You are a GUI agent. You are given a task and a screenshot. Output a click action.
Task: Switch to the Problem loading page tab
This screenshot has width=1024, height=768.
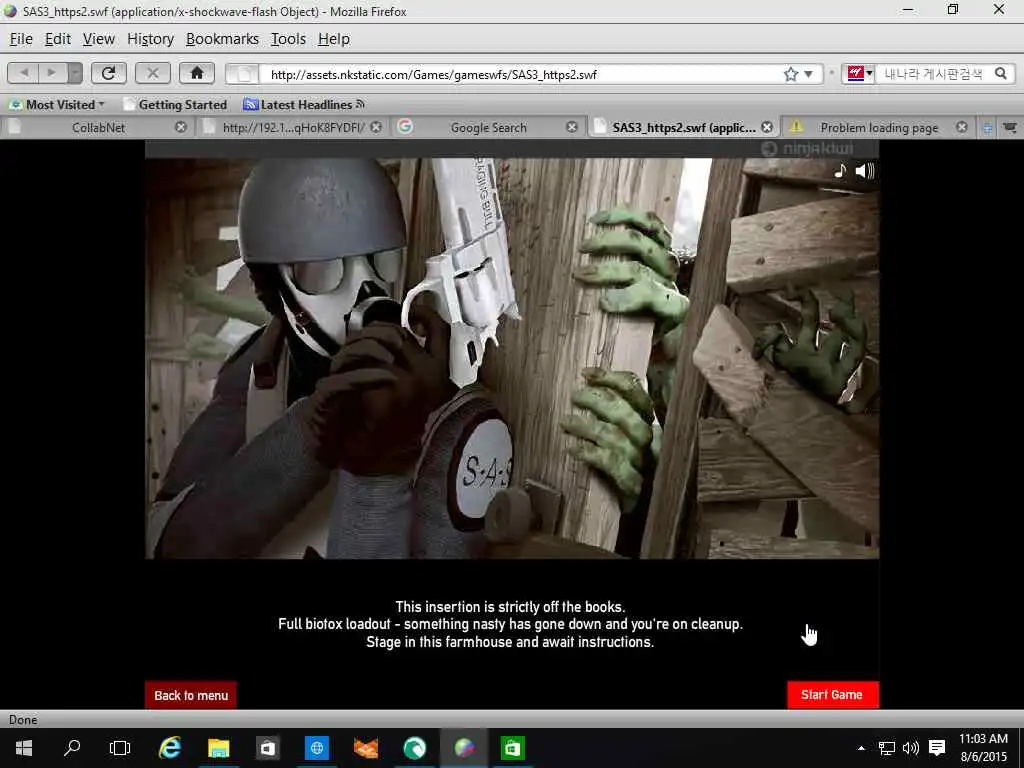[878, 127]
